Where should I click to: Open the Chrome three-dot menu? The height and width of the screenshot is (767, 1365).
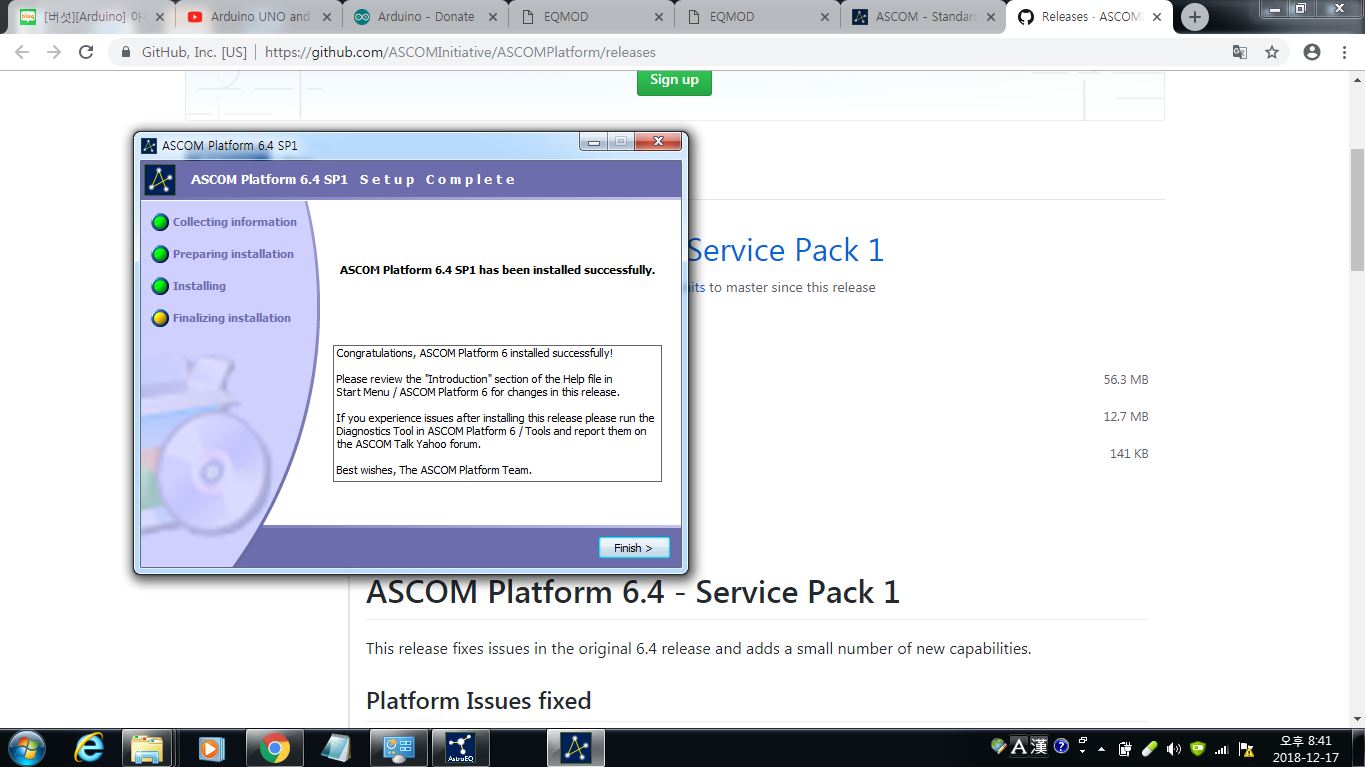coord(1343,52)
